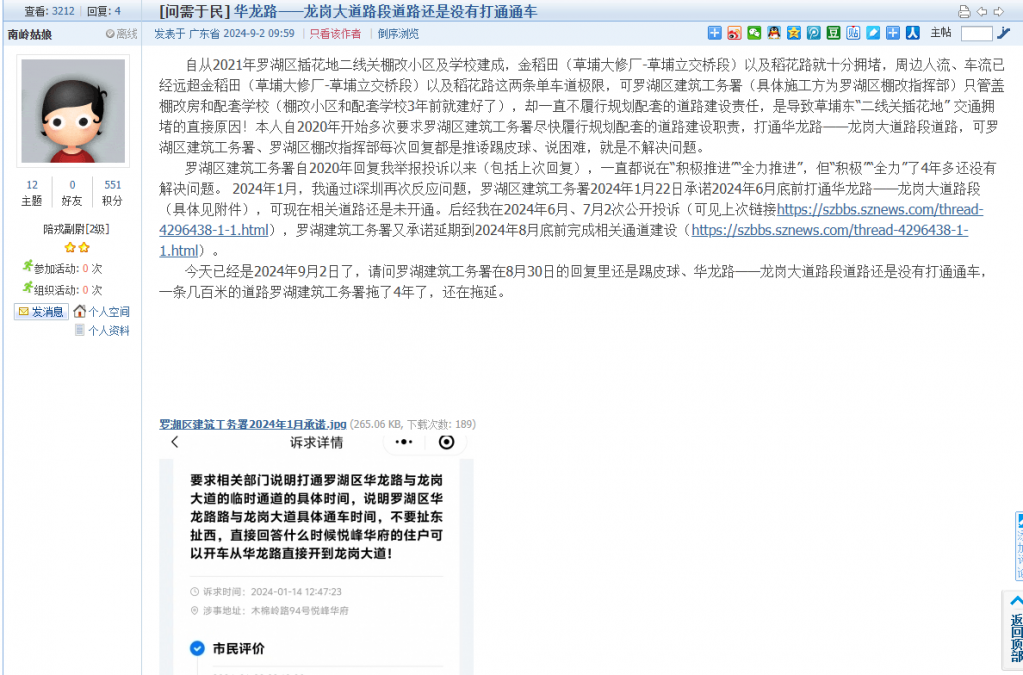Share post via Weibo icon
This screenshot has width=1023, height=675.
735,33
